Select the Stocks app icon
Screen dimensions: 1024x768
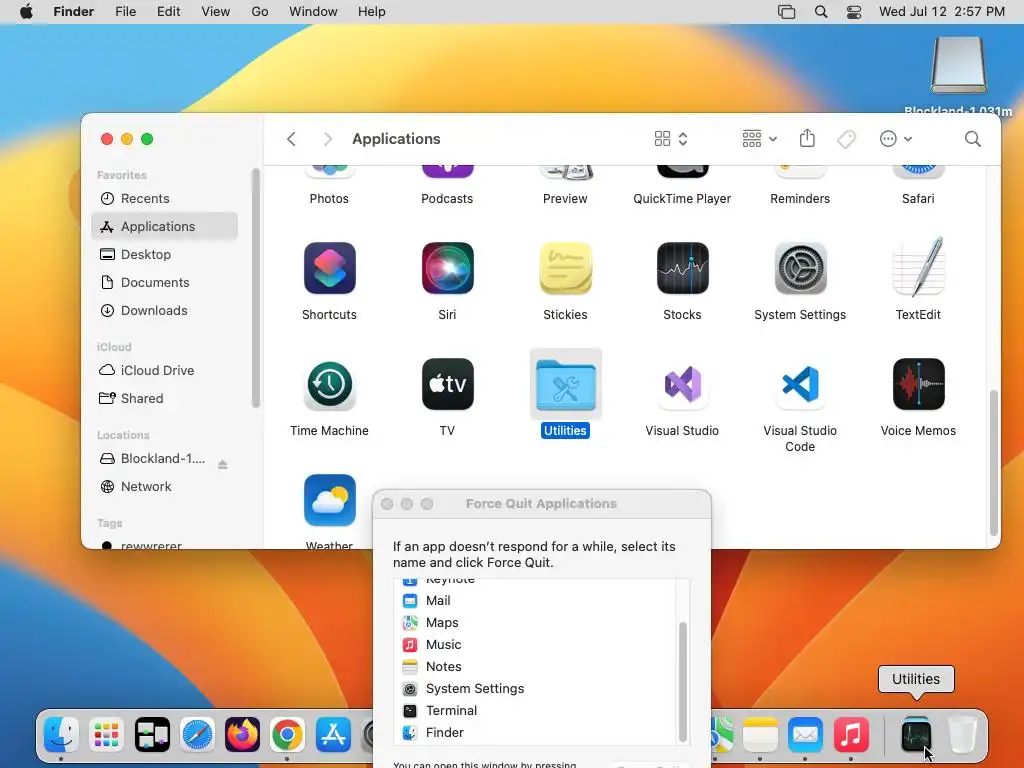point(682,268)
